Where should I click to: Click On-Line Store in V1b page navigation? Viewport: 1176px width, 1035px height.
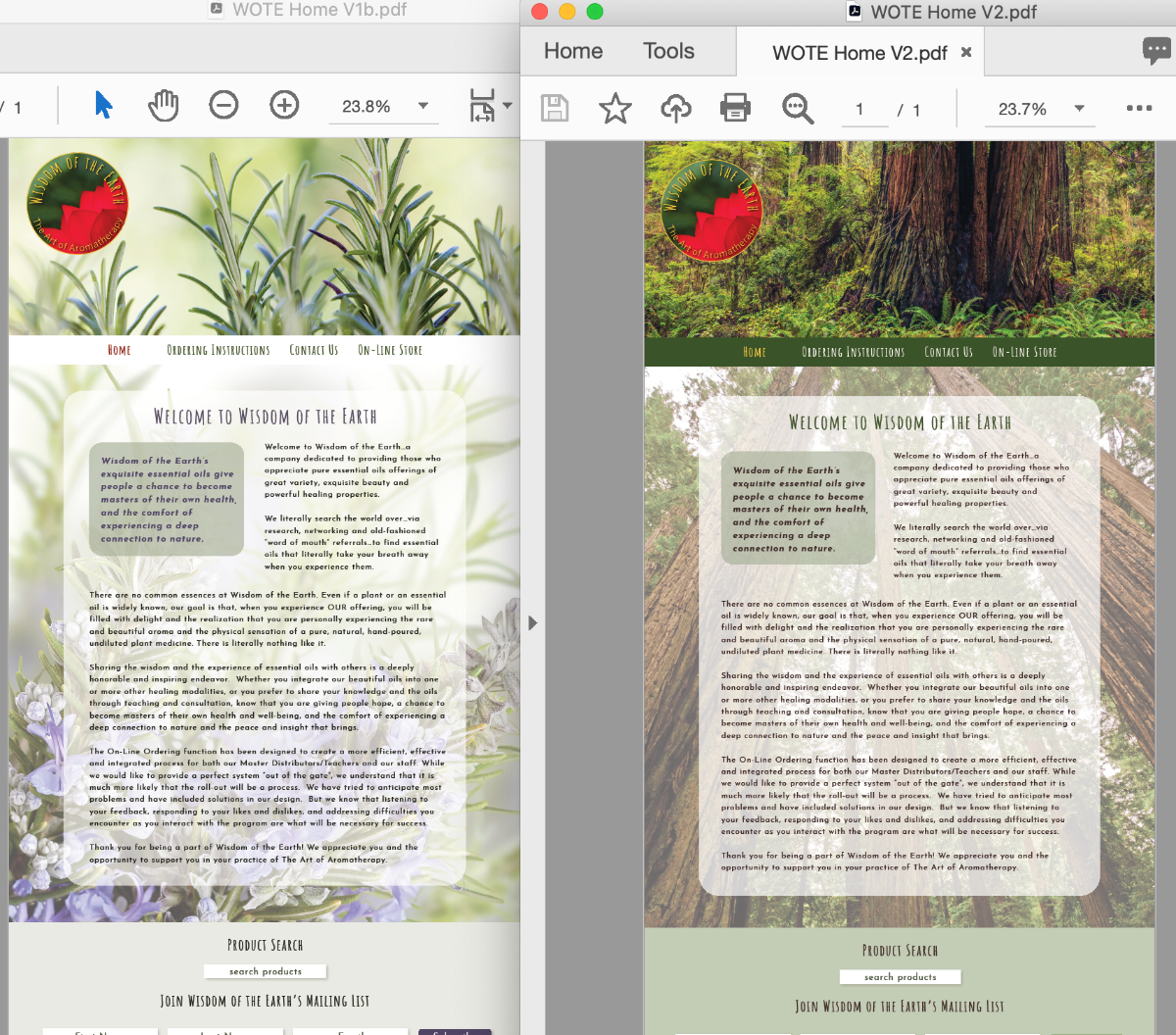[390, 350]
